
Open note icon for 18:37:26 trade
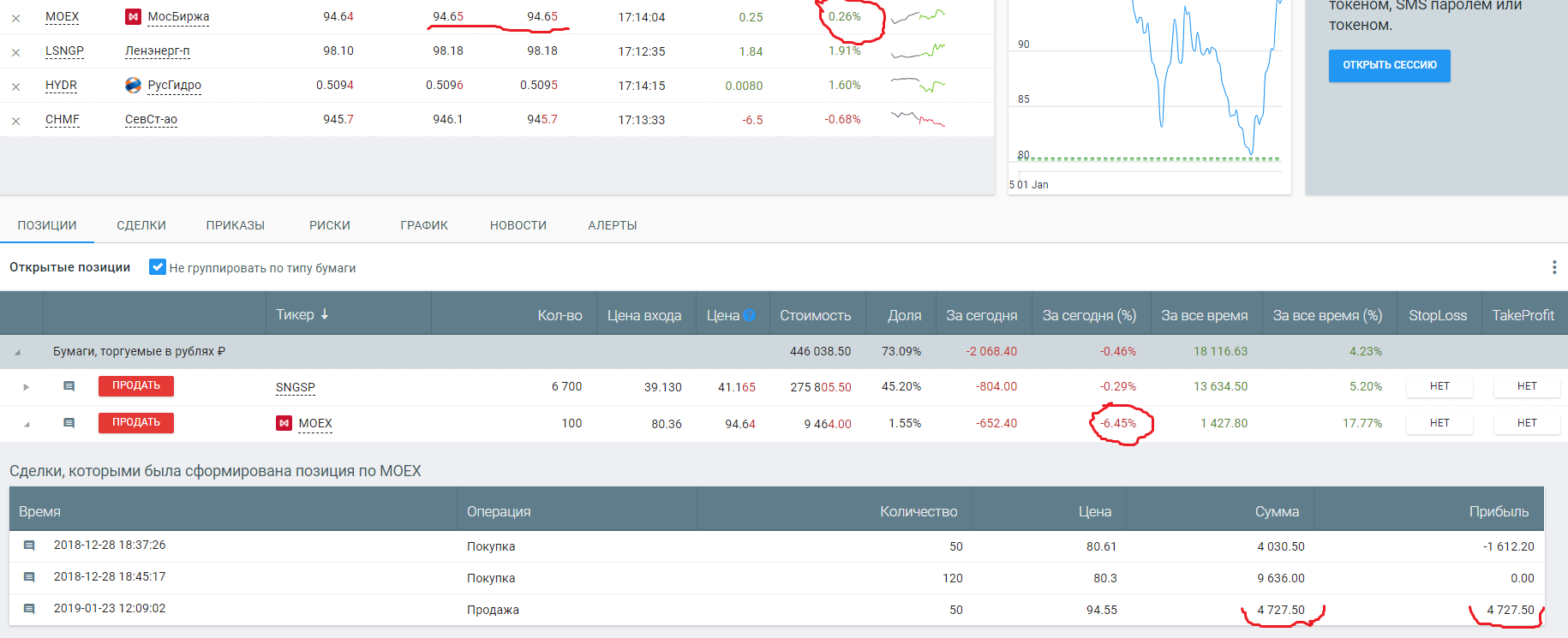tap(29, 546)
